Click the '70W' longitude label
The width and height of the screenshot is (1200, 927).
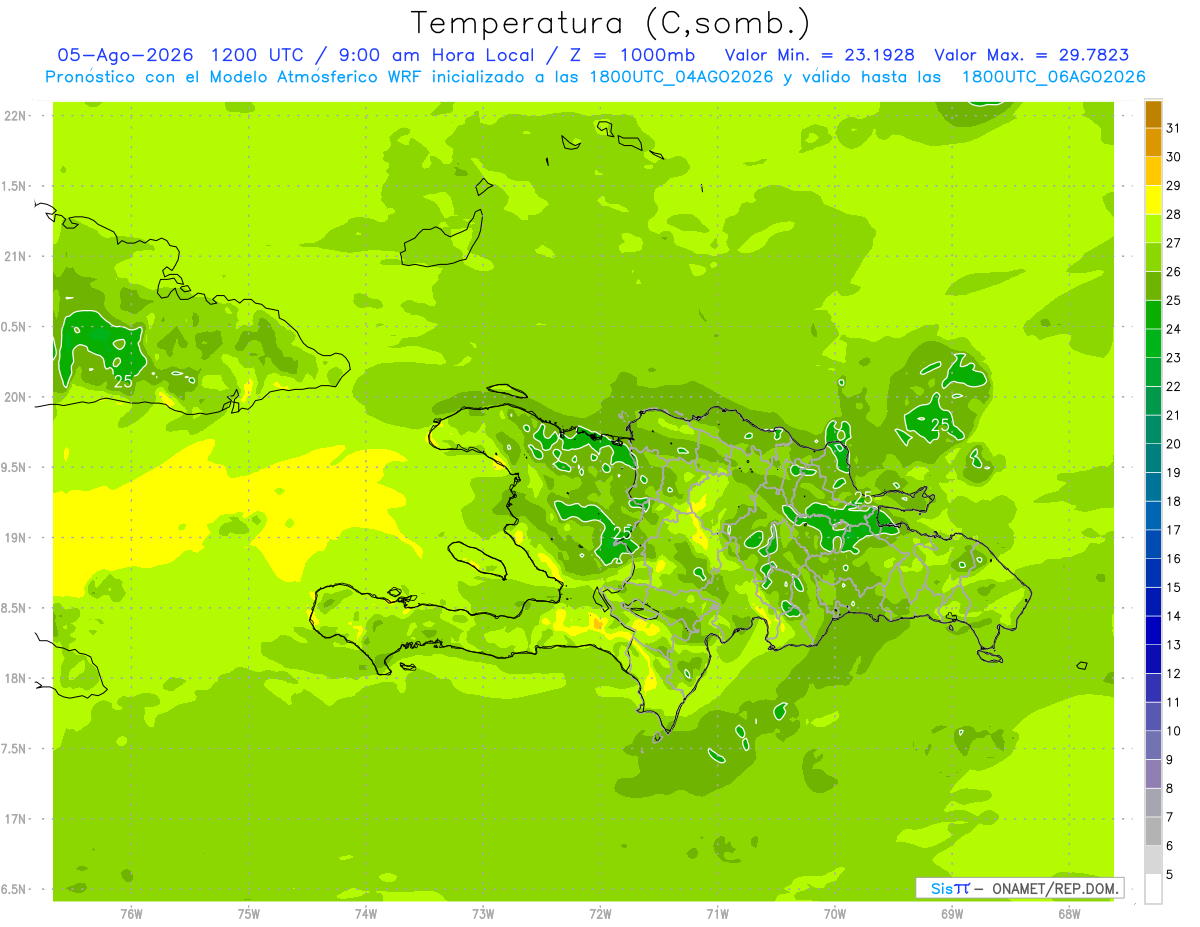pyautogui.click(x=835, y=913)
